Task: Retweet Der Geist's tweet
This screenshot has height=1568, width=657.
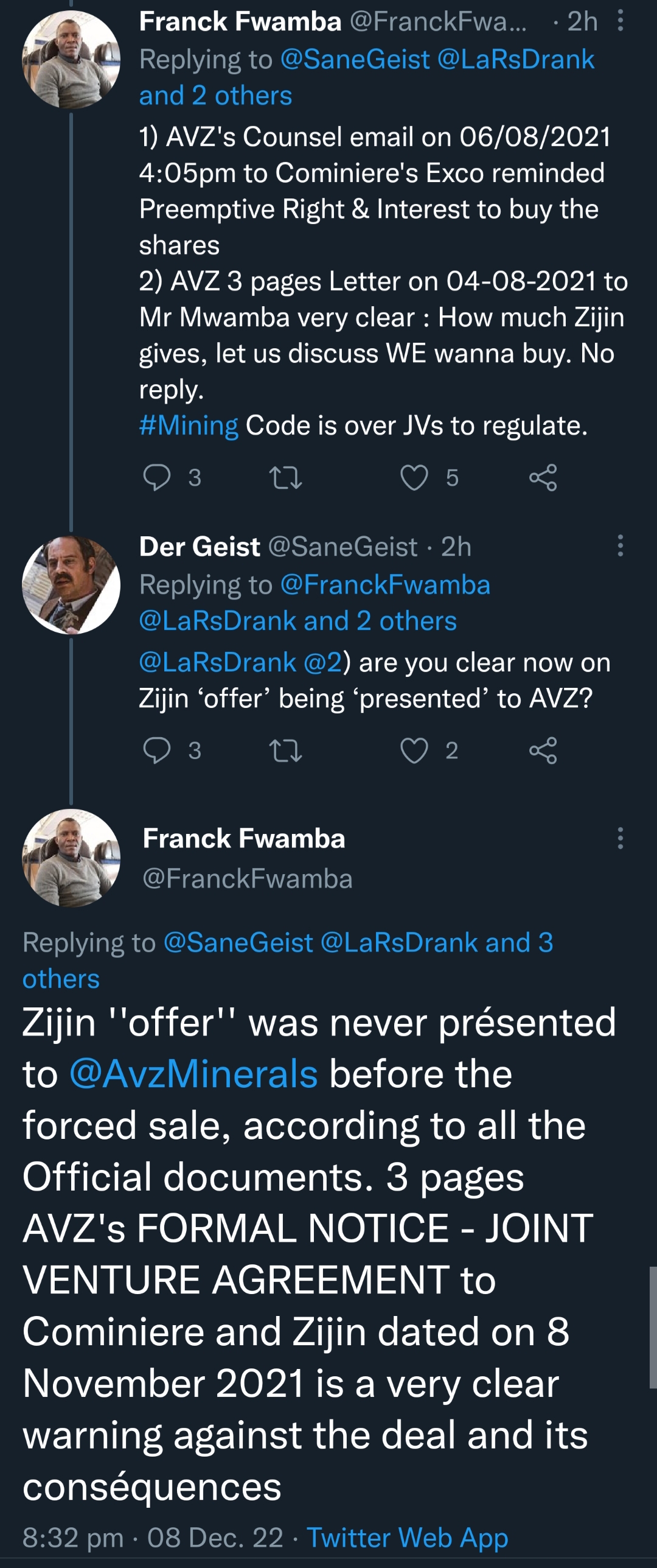Action: (285, 751)
